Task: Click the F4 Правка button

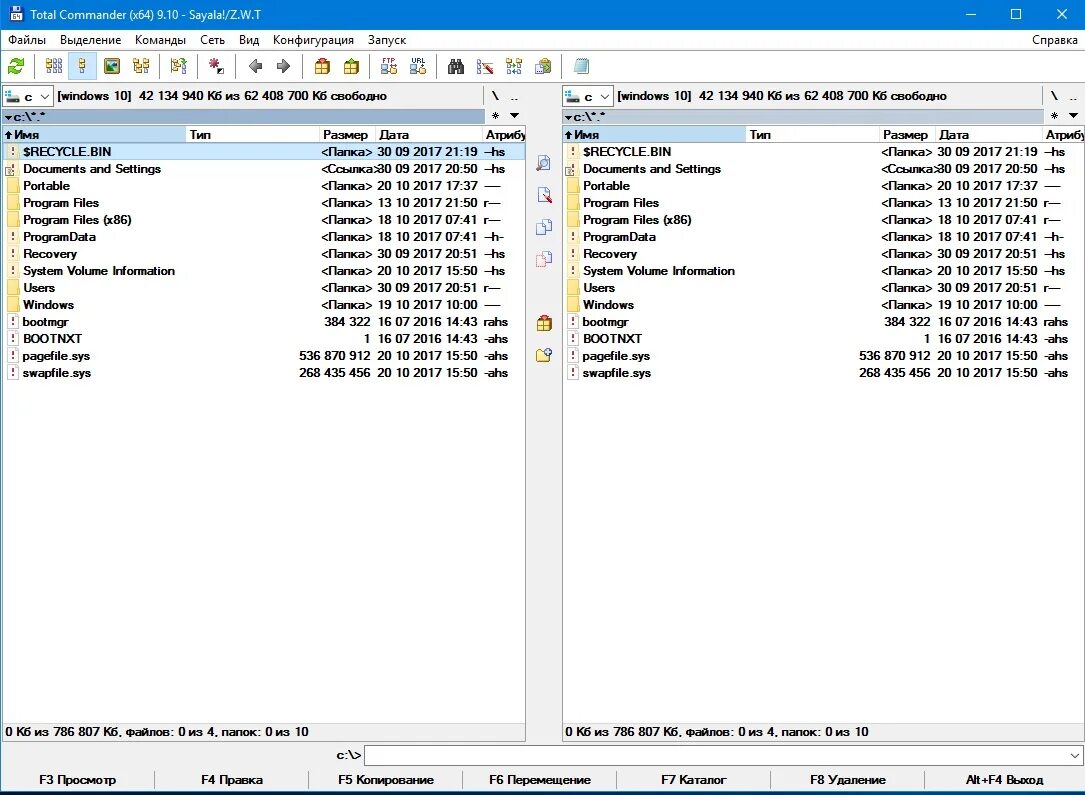Action: pyautogui.click(x=232, y=780)
